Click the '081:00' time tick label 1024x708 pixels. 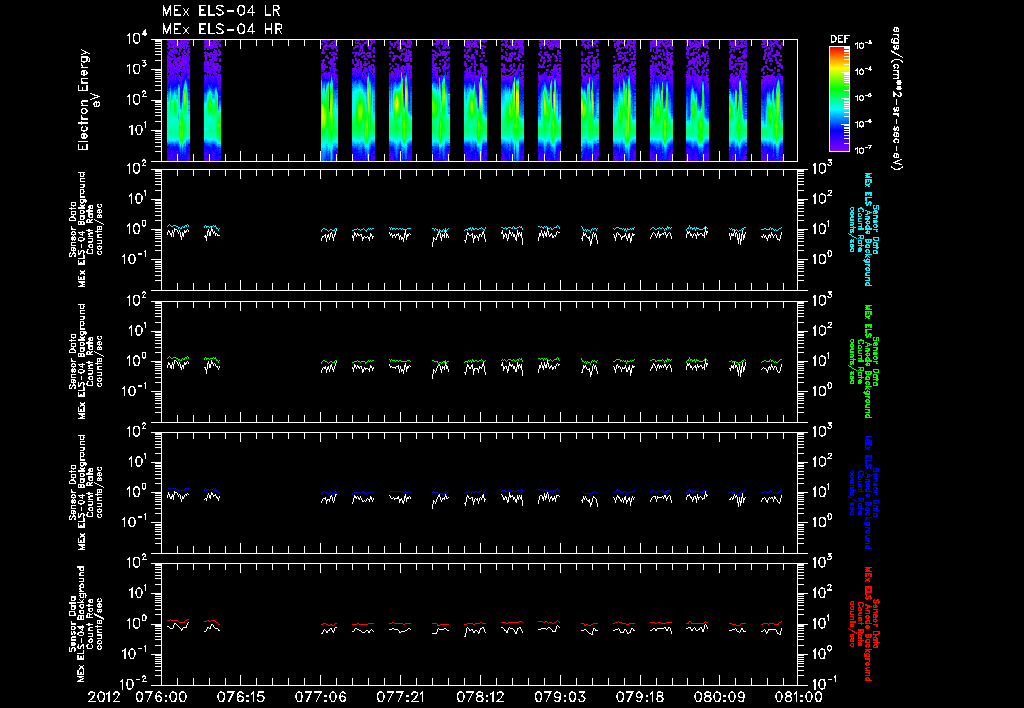tap(798, 697)
